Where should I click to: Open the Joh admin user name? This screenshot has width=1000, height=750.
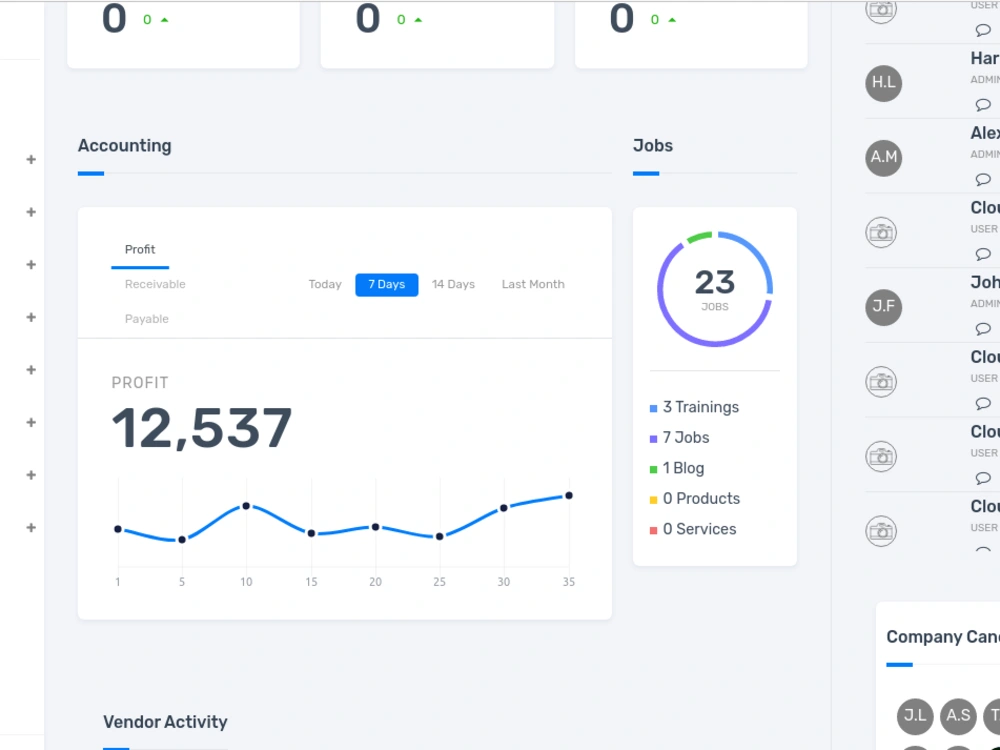pos(985,282)
